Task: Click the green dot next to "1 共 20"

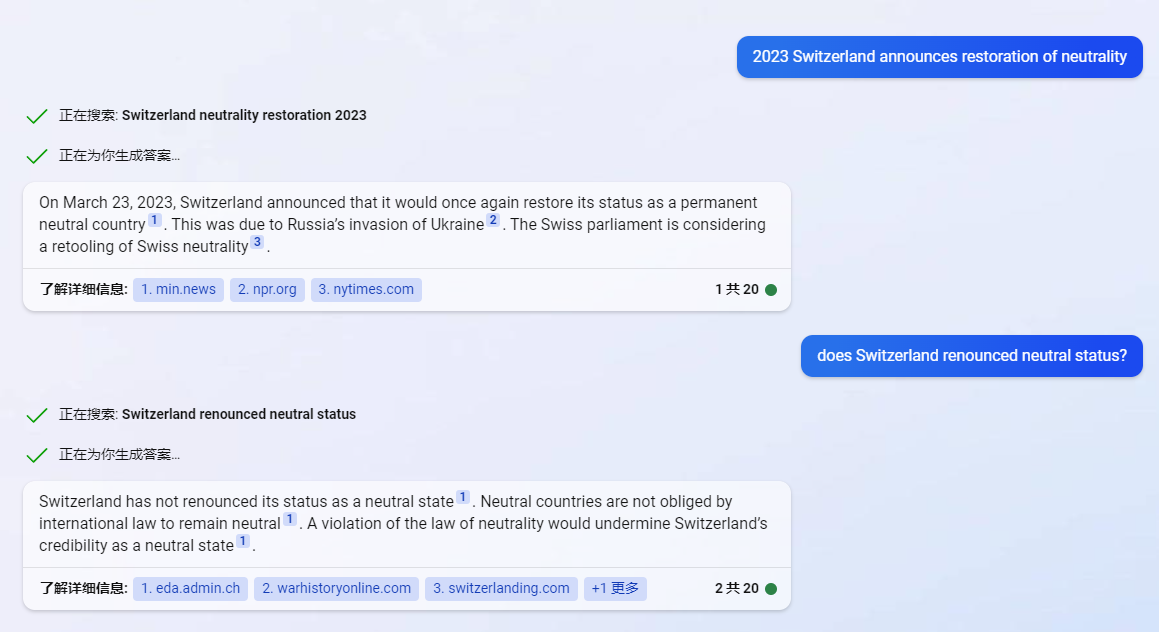Action: pyautogui.click(x=771, y=290)
